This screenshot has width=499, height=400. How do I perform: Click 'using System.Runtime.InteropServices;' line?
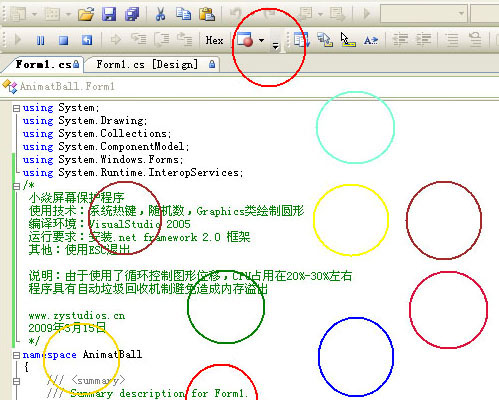coord(133,173)
